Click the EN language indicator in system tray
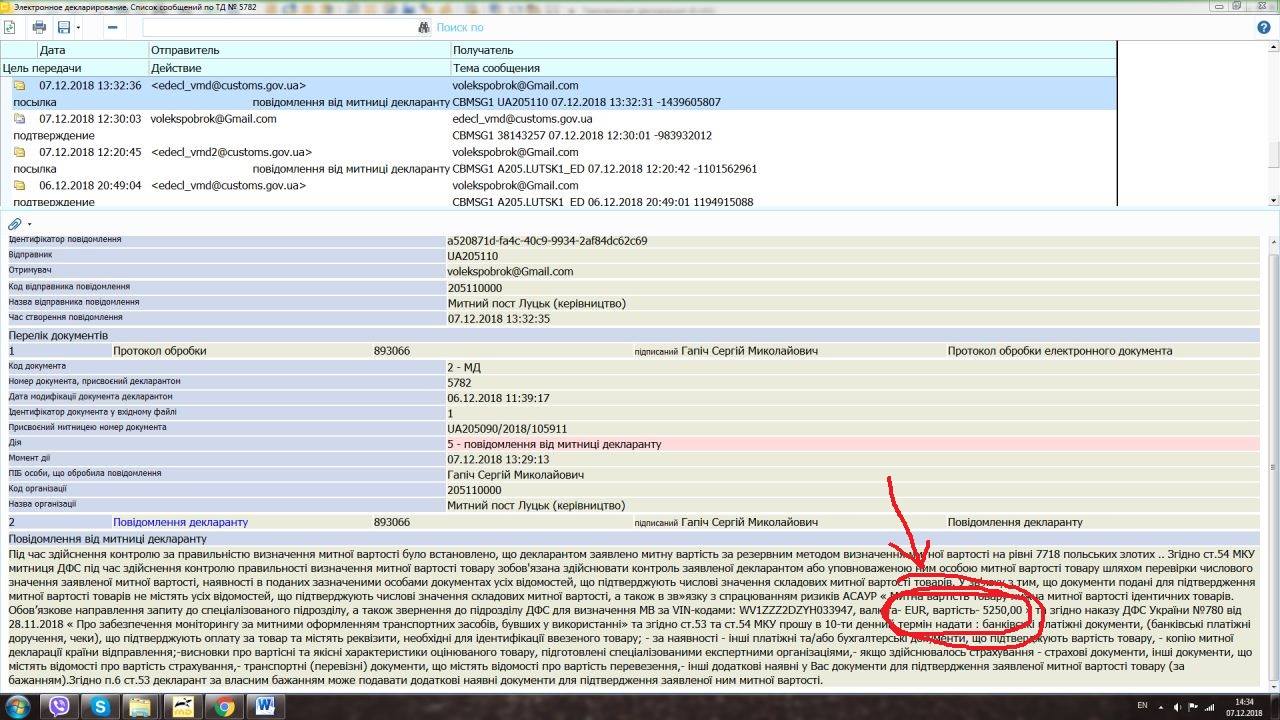Viewport: 1280px width, 720px height. [1142, 706]
